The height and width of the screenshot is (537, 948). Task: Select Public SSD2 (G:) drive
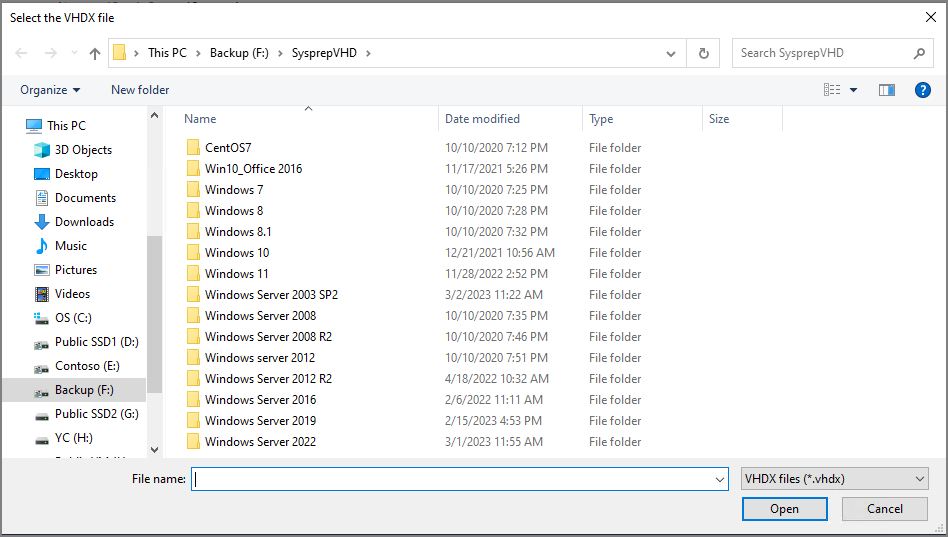(x=97, y=414)
